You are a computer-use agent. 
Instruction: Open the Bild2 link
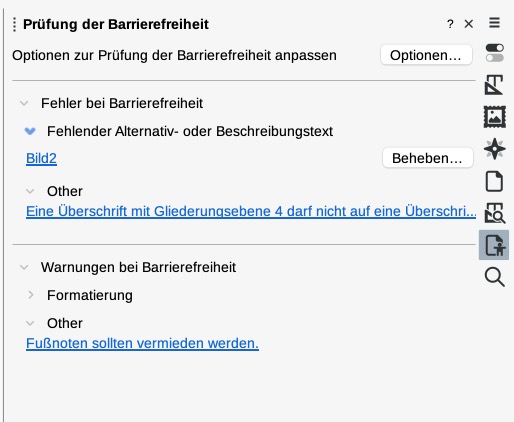[x=41, y=158]
